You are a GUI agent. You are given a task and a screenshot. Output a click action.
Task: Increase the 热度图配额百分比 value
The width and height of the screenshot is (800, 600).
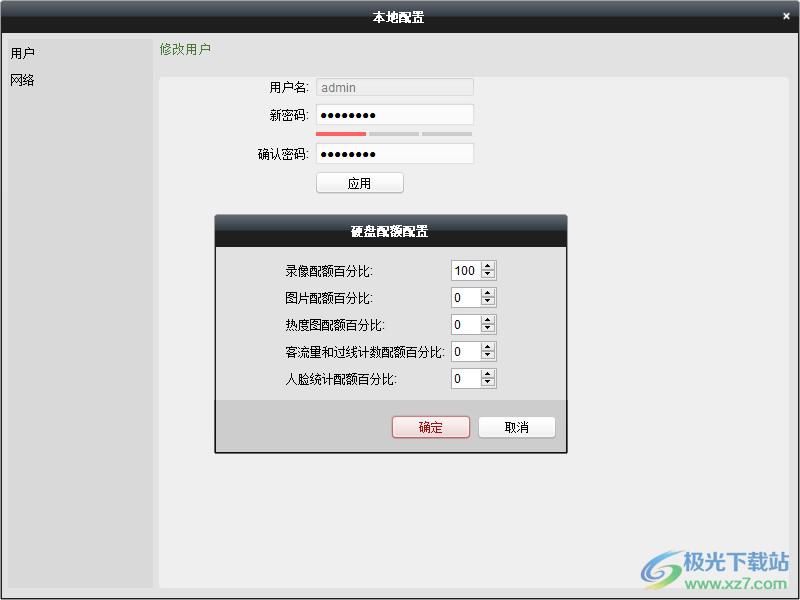[487, 320]
